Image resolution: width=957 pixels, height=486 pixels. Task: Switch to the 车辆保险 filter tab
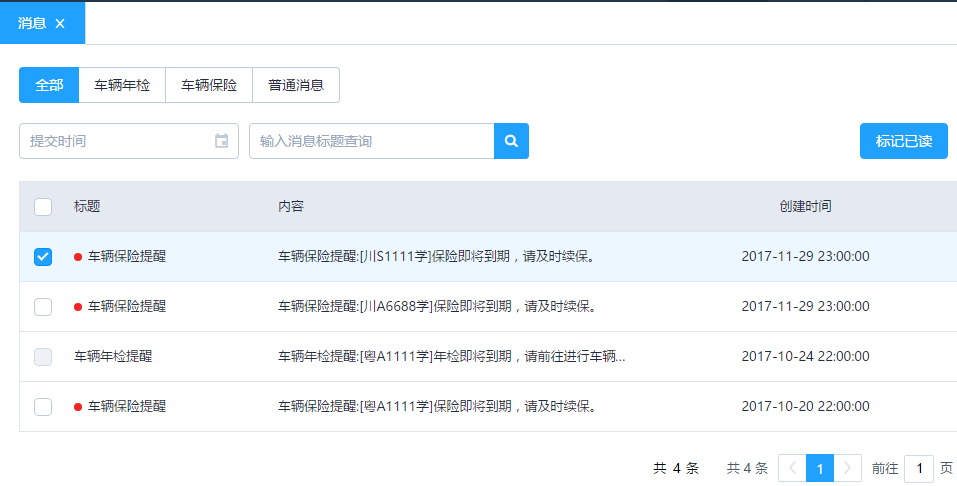coord(209,86)
